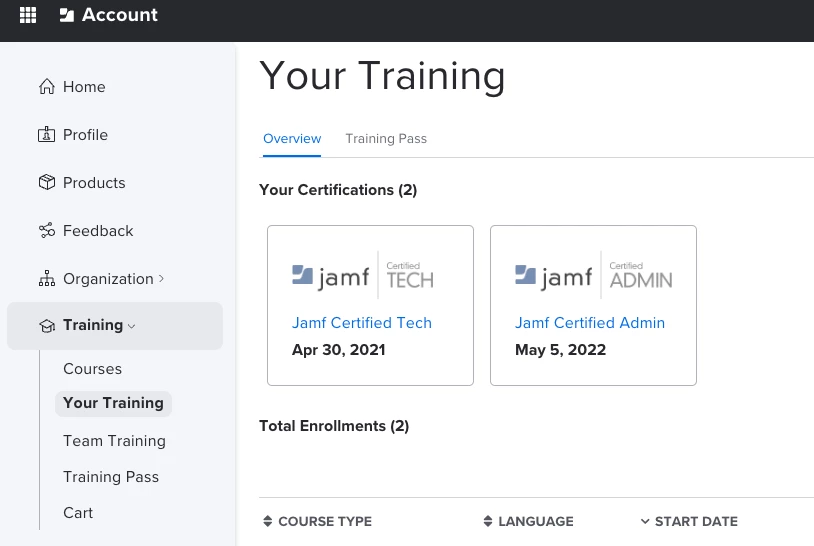Toggle Start Date sort chevron

(x=645, y=521)
